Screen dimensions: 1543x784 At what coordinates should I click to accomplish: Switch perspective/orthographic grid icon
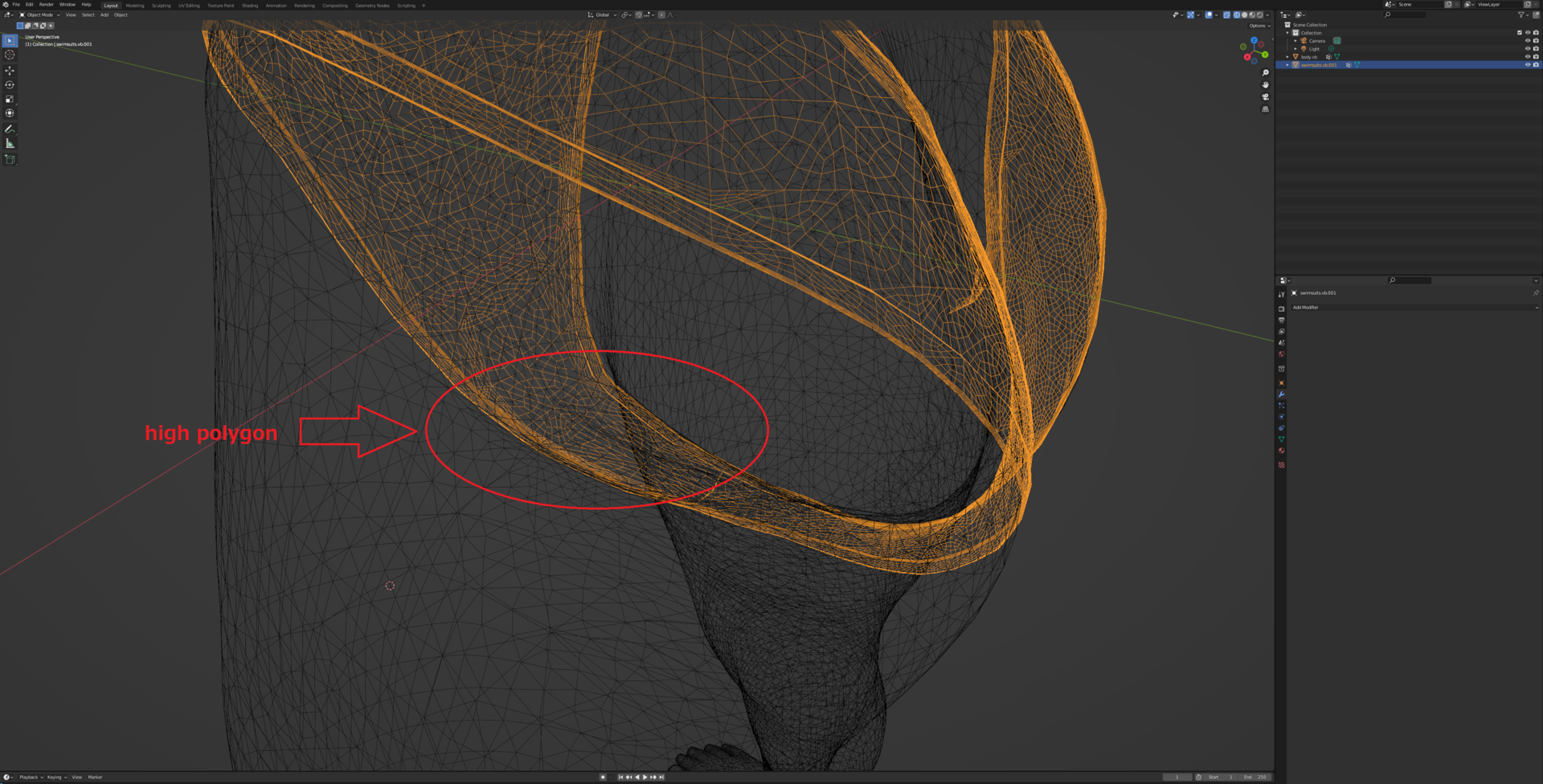pyautogui.click(x=1266, y=109)
